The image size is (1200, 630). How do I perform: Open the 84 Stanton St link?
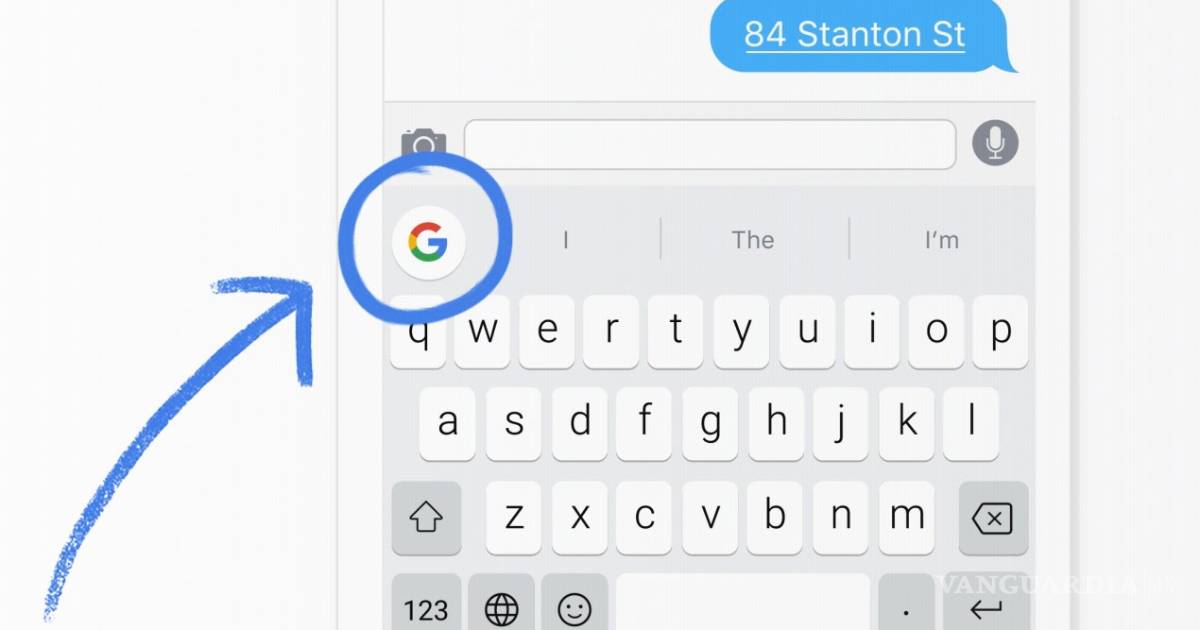[x=855, y=35]
